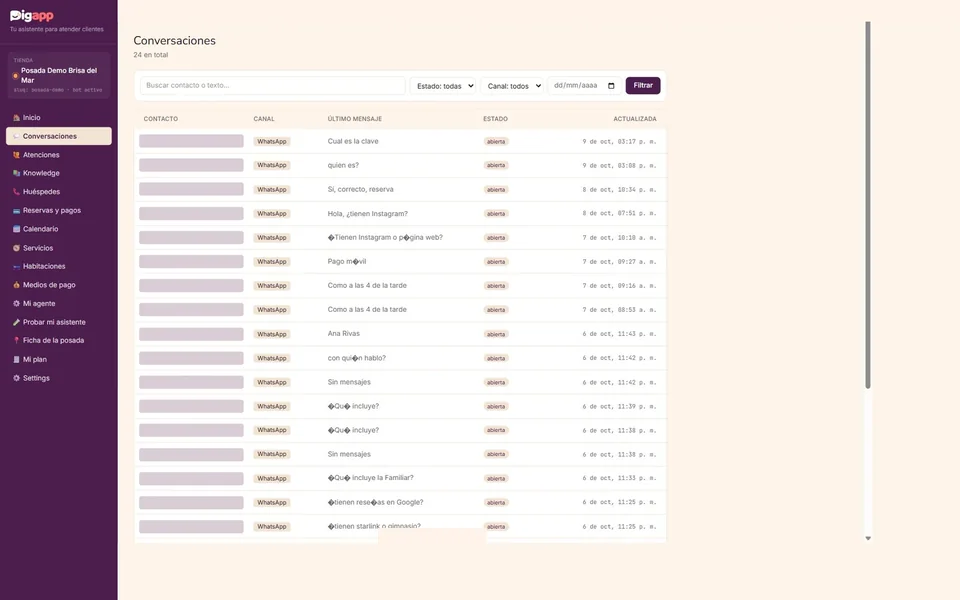Click the Habitaciones bed icon
Screen dimensions: 960x600
click(x=17, y=266)
